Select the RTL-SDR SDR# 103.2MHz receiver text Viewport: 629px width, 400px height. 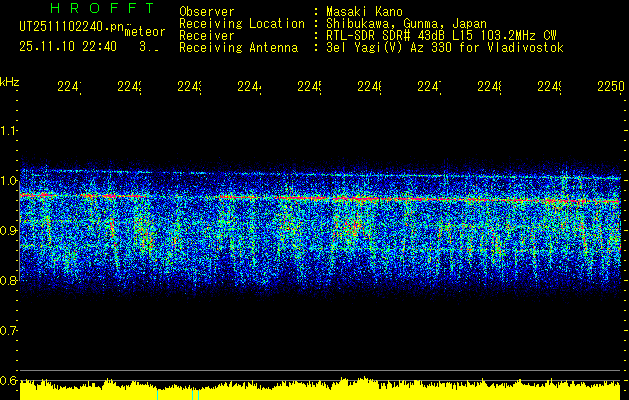(441, 36)
